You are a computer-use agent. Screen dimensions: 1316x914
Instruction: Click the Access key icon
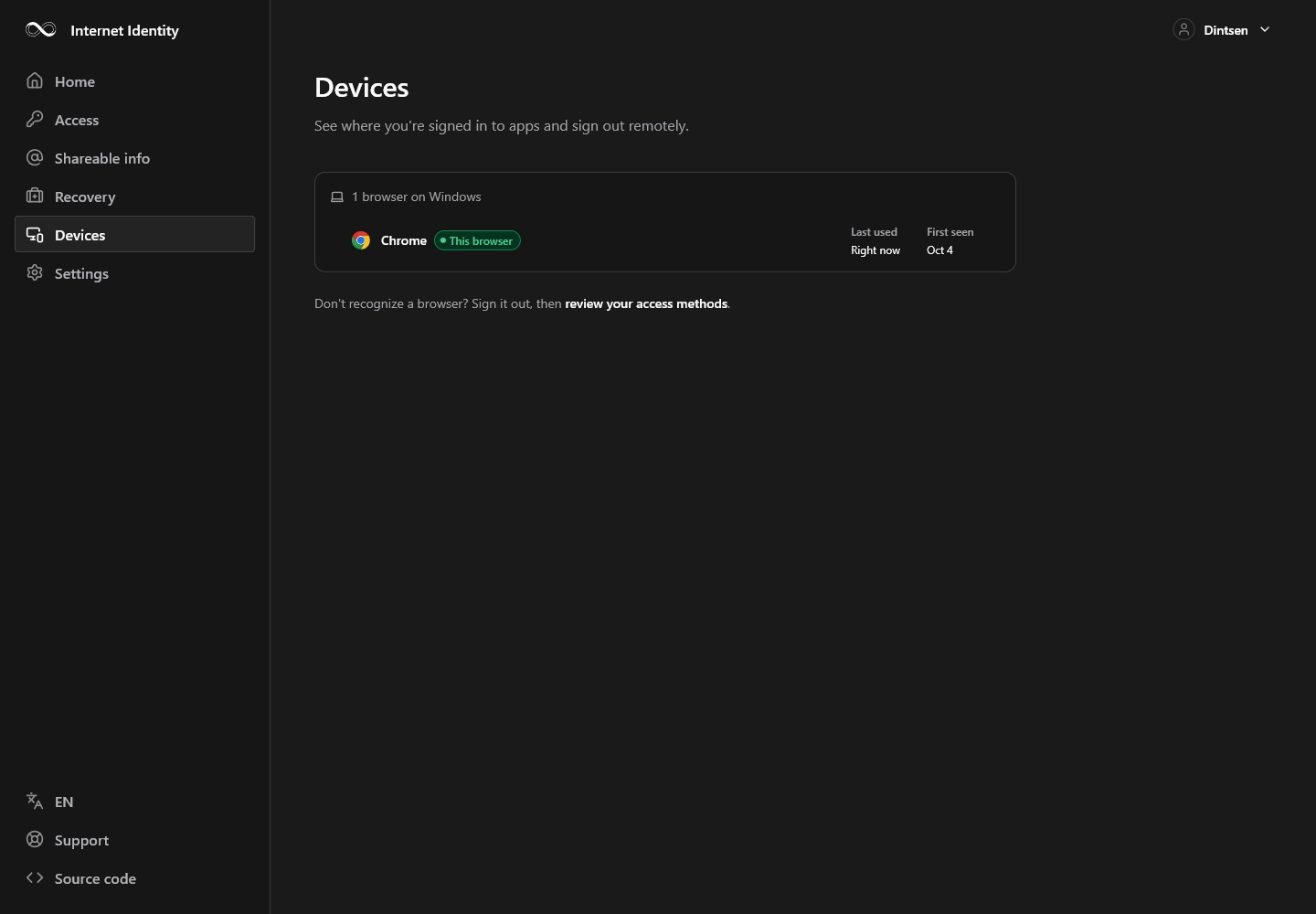tap(35, 119)
